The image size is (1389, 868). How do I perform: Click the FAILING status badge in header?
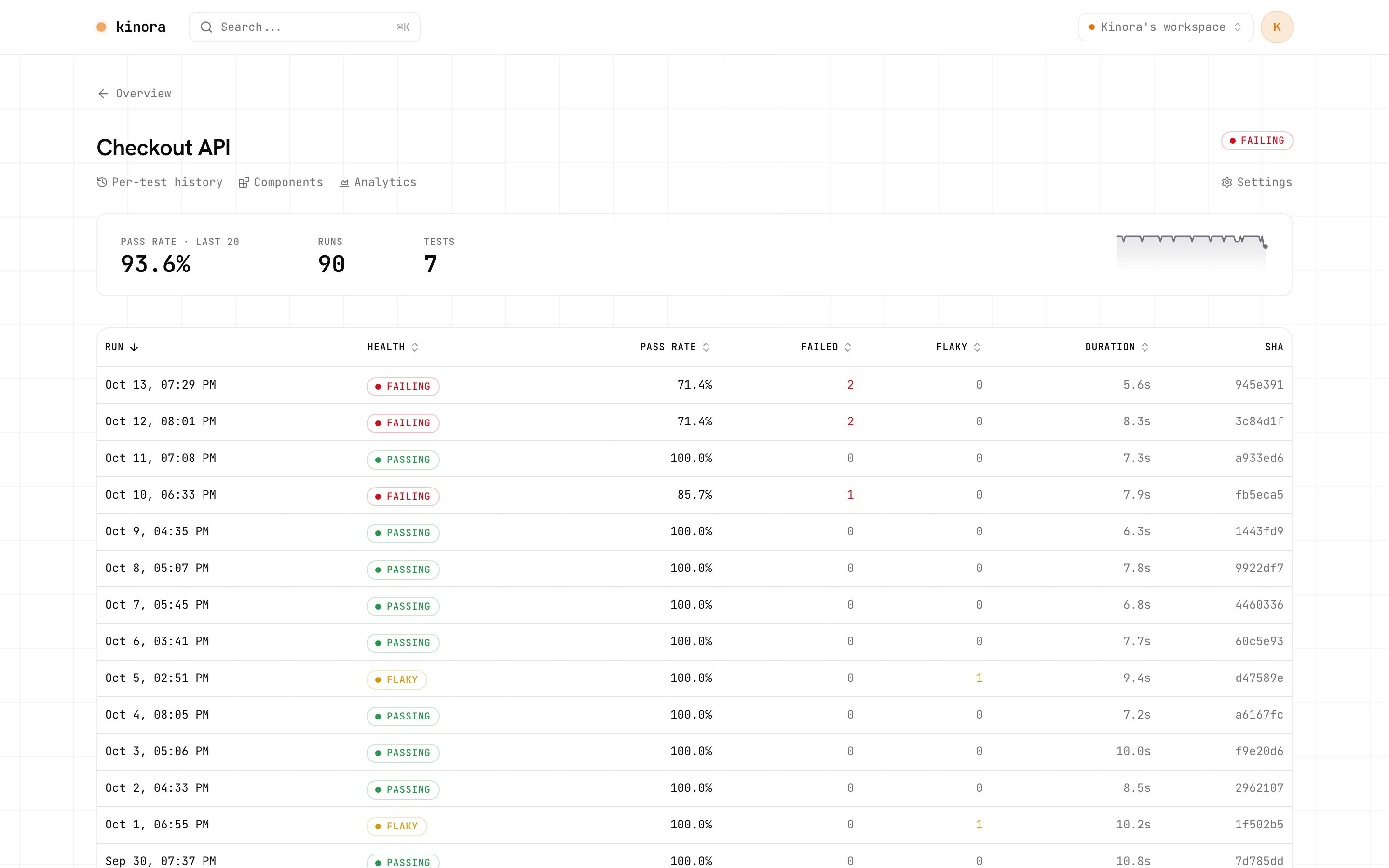(x=1256, y=141)
